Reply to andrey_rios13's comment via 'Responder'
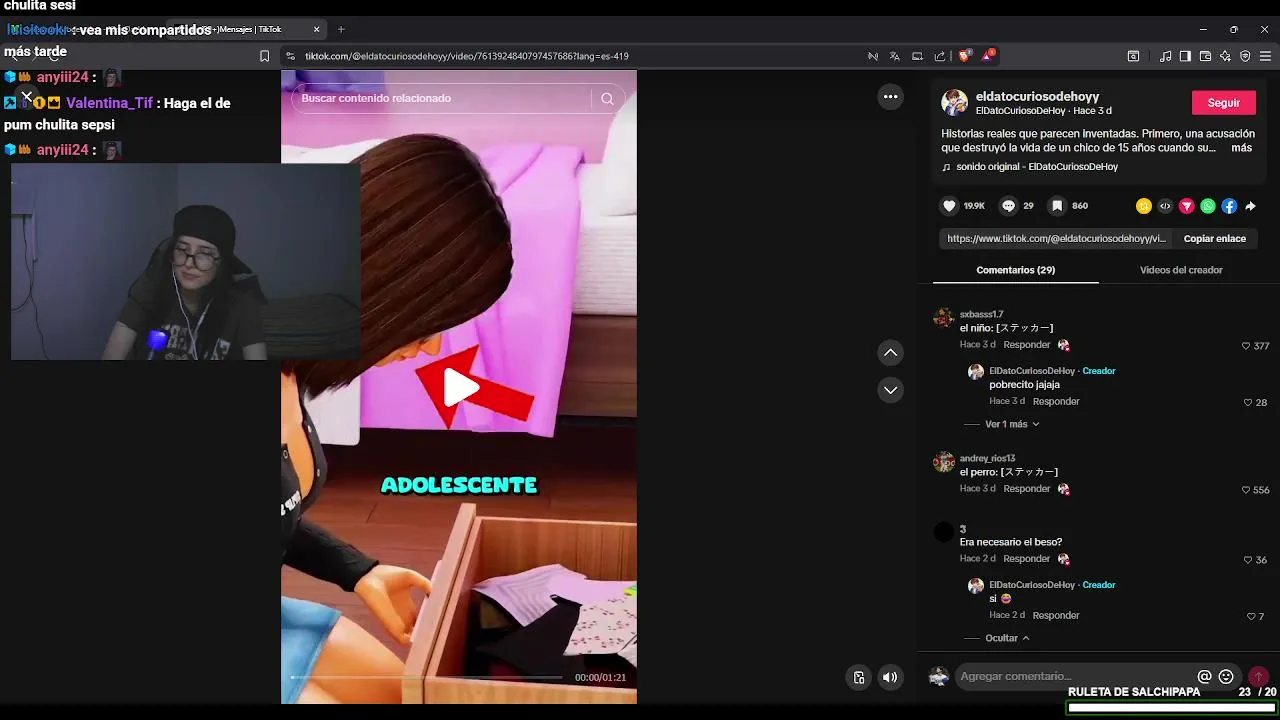Image resolution: width=1280 pixels, height=720 pixels. [1026, 489]
